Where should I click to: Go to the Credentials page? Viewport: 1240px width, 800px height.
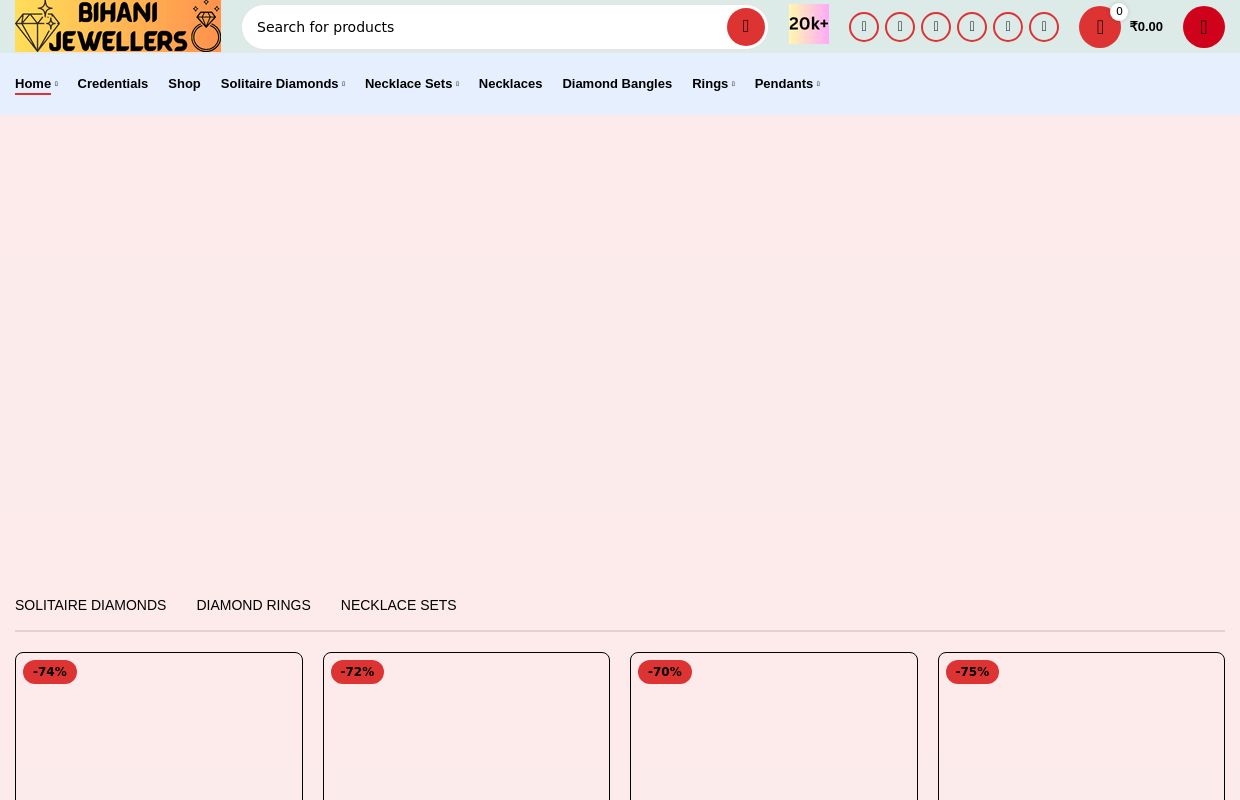click(x=113, y=84)
